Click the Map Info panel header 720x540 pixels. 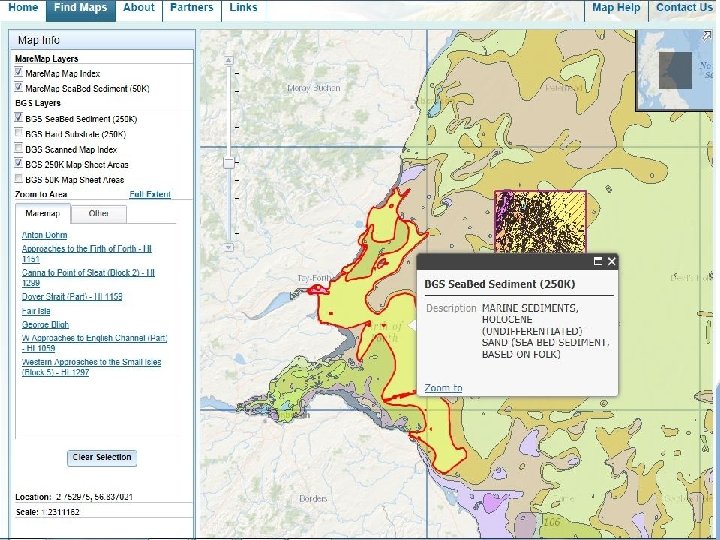[x=102, y=40]
